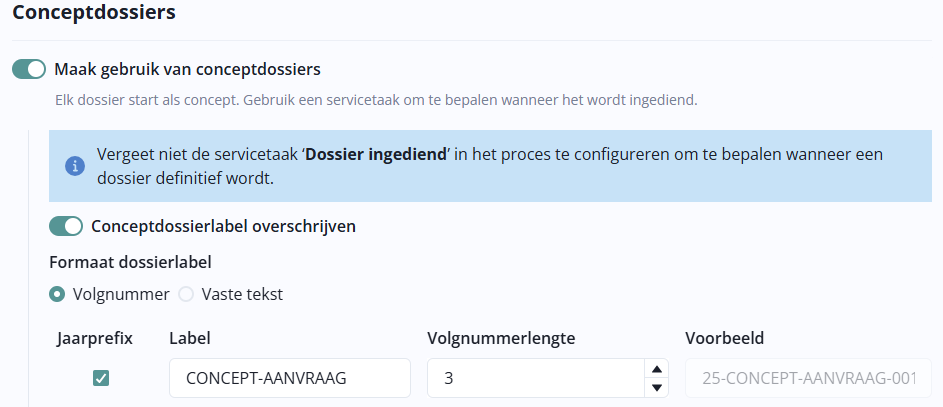Screen dimensions: 943x407
Task: Click the Label field containing CONCEPT-AANVRAAG
Action: coord(290,378)
